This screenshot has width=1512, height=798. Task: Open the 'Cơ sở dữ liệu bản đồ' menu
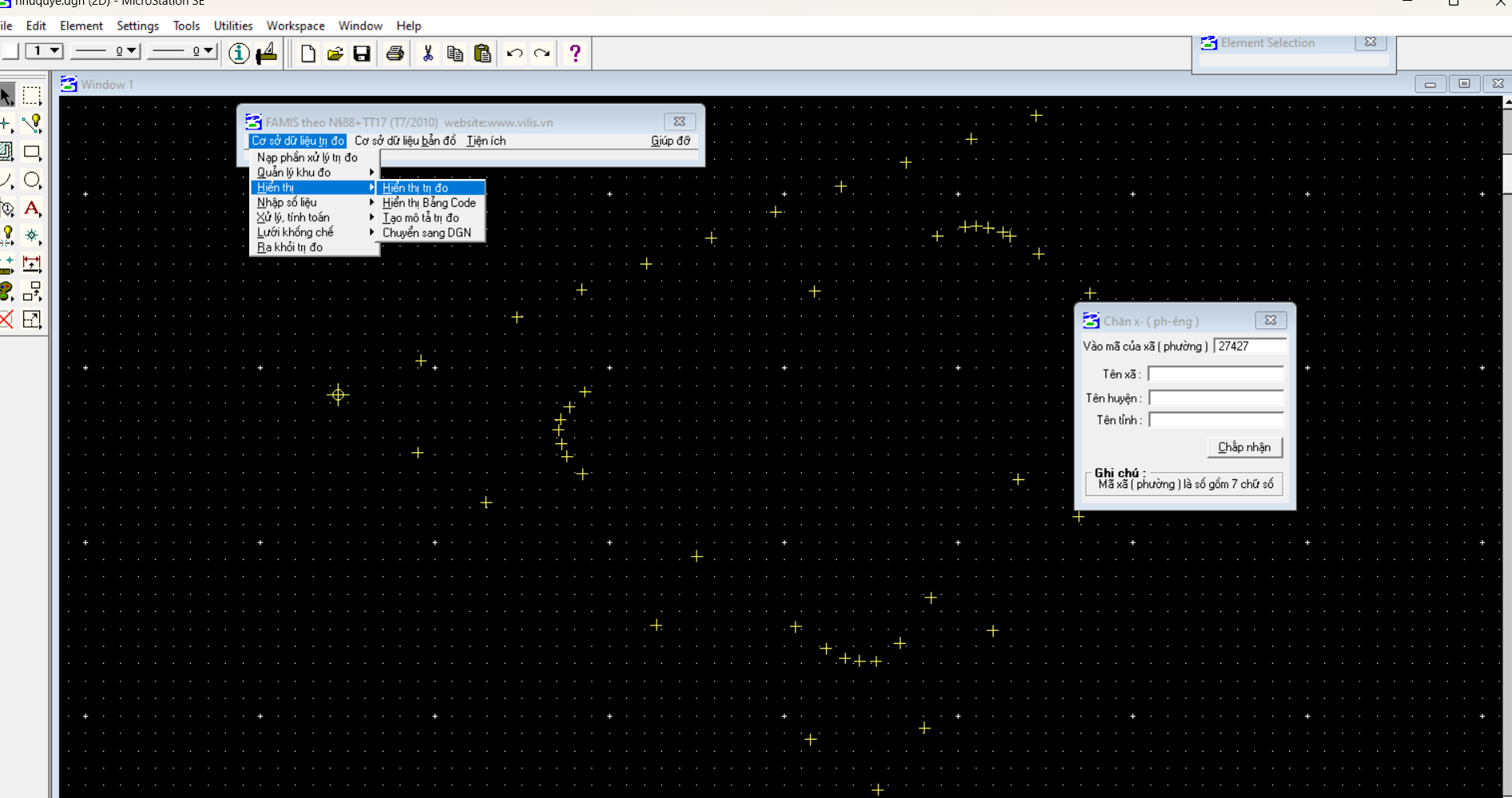(405, 141)
